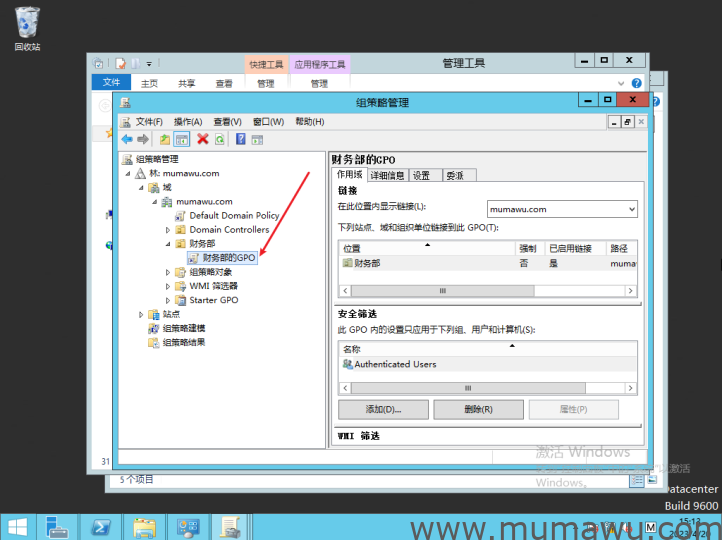Click the 添加(D)... button
The image size is (722, 540).
tap(383, 409)
